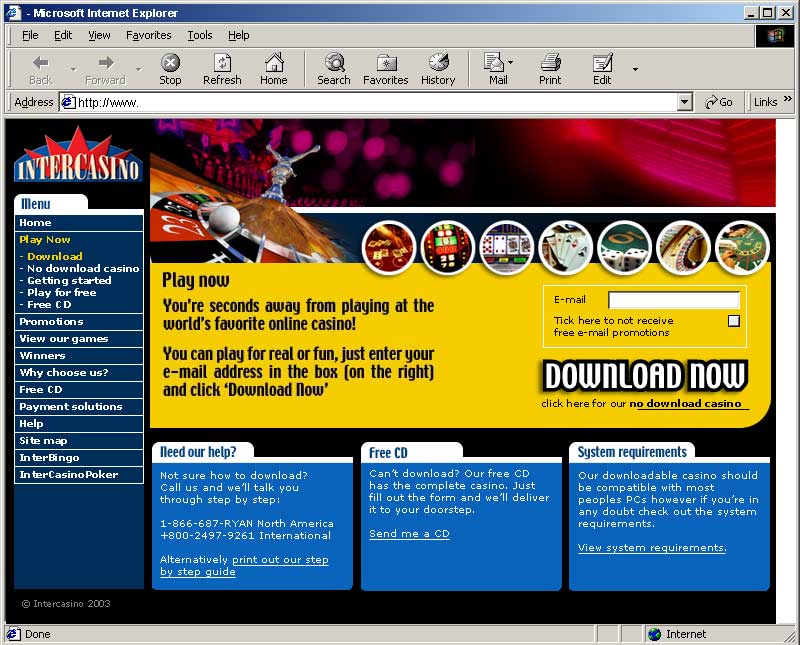Open the Favorites menu in menu bar

tap(148, 35)
